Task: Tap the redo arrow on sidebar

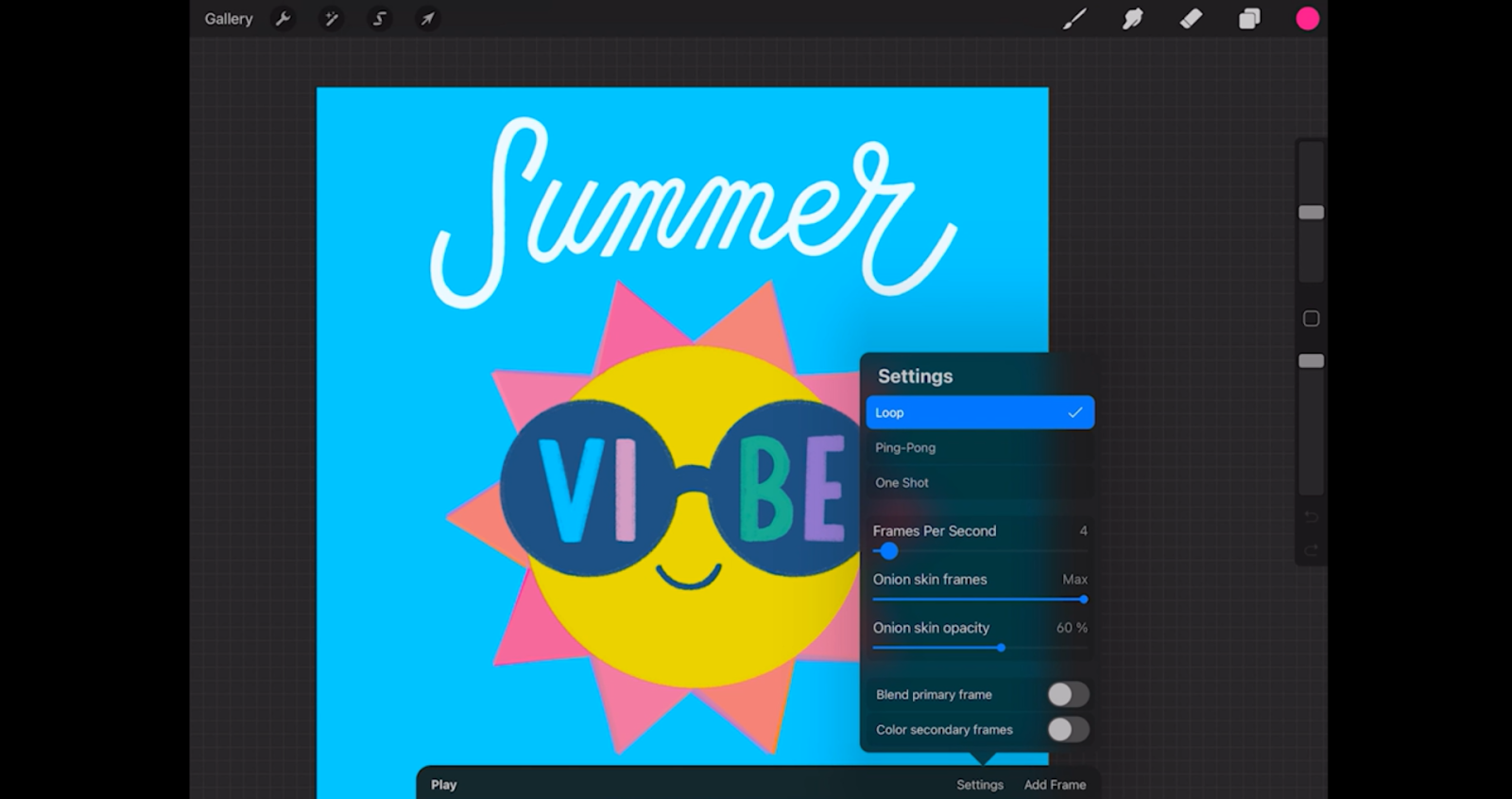Action: tap(1311, 550)
